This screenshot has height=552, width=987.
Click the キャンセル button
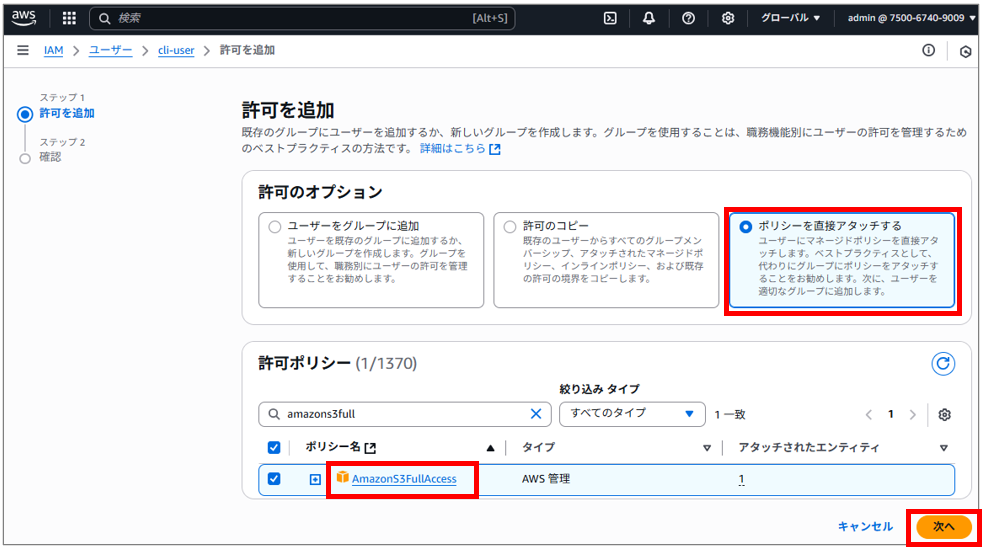865,526
